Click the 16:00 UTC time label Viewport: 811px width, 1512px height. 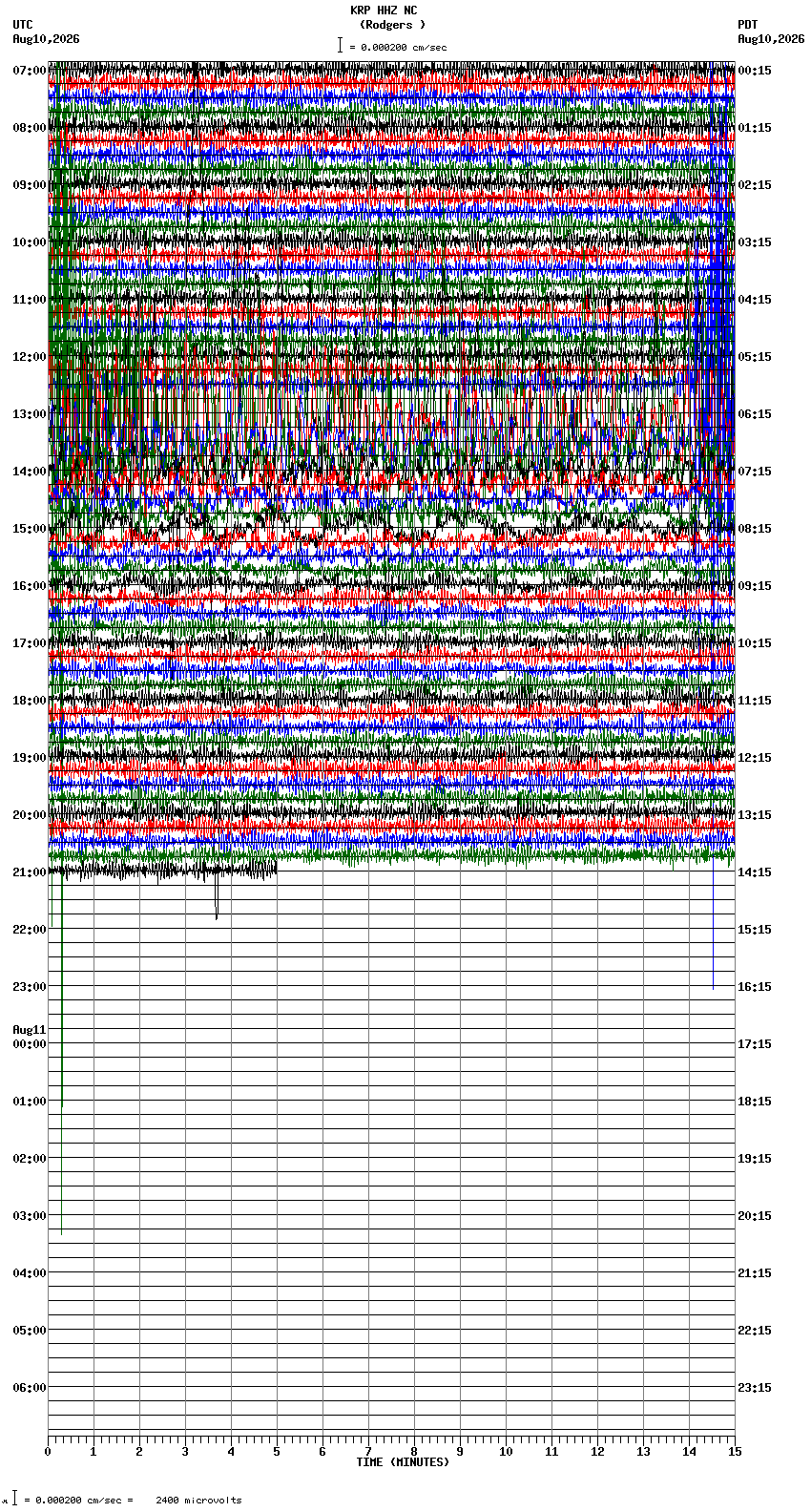point(30,586)
